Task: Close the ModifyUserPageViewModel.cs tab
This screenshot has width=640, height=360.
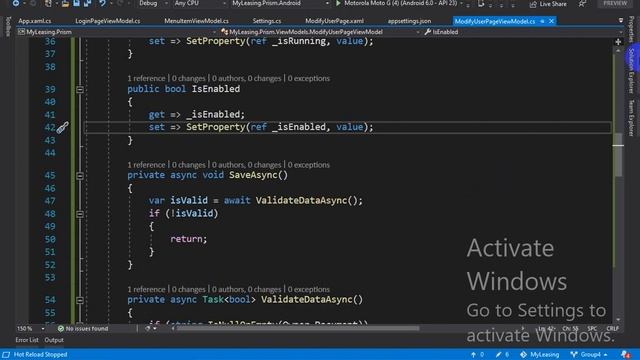Action: [x=551, y=21]
